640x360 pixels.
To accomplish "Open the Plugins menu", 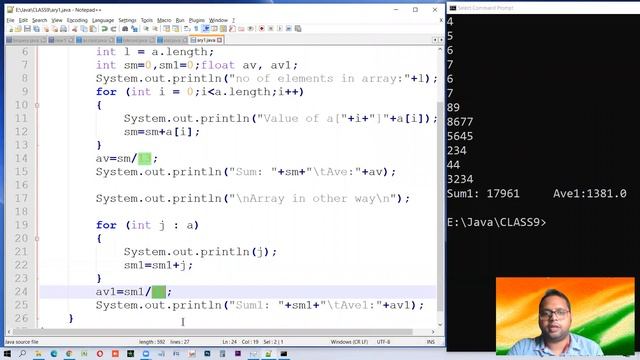I will [x=197, y=20].
